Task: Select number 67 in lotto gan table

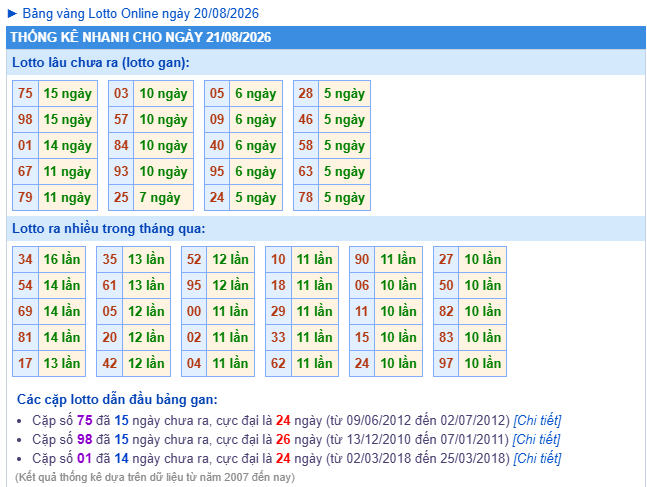Action: coord(25,171)
